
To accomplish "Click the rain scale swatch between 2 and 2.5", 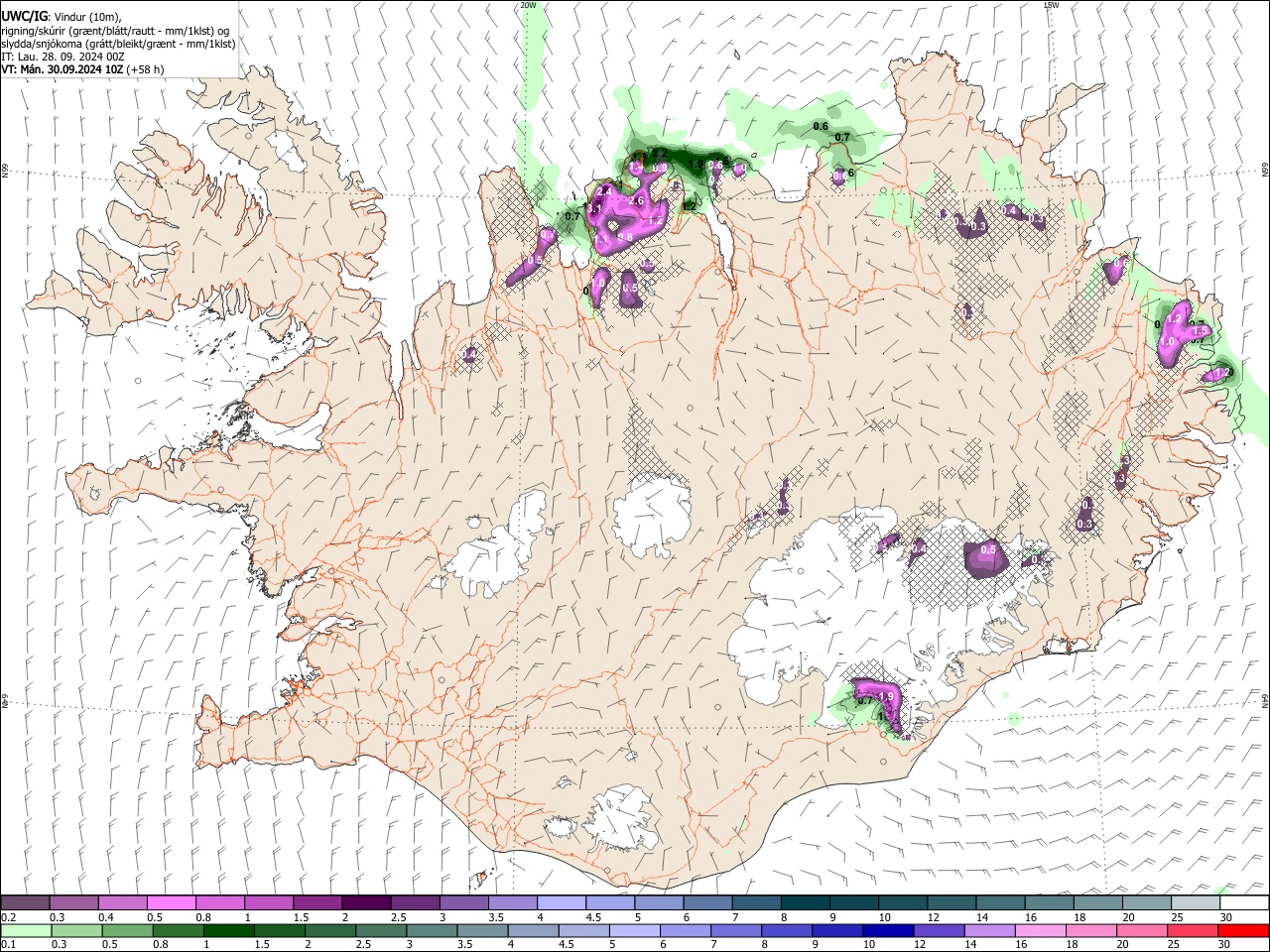I will click(331, 930).
